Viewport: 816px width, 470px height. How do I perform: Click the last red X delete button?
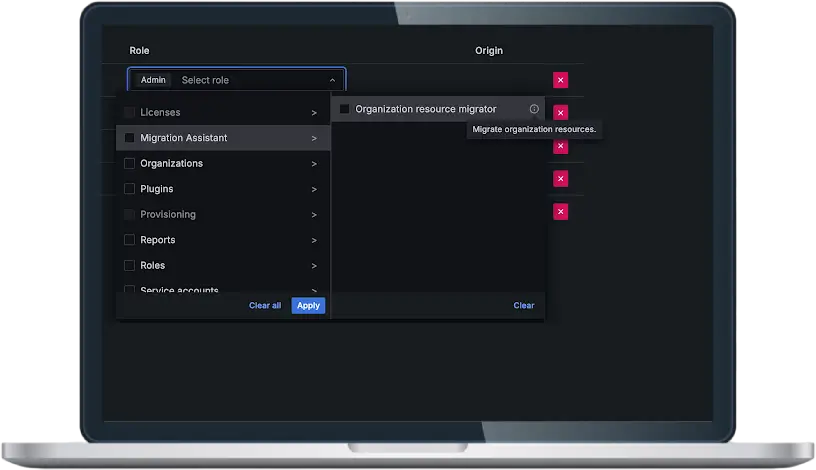click(x=560, y=212)
